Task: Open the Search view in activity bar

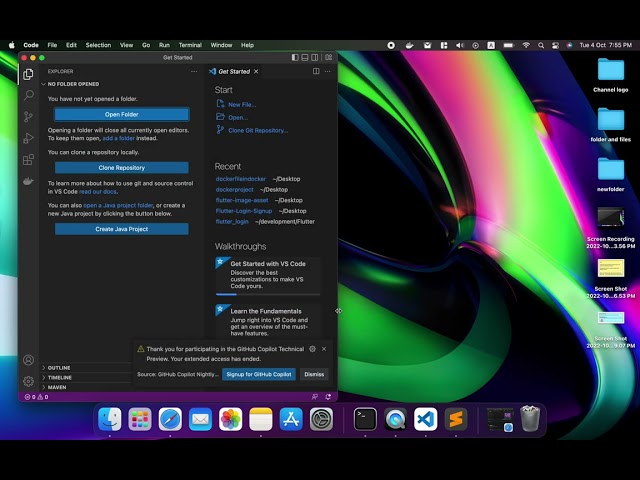Action: point(28,96)
